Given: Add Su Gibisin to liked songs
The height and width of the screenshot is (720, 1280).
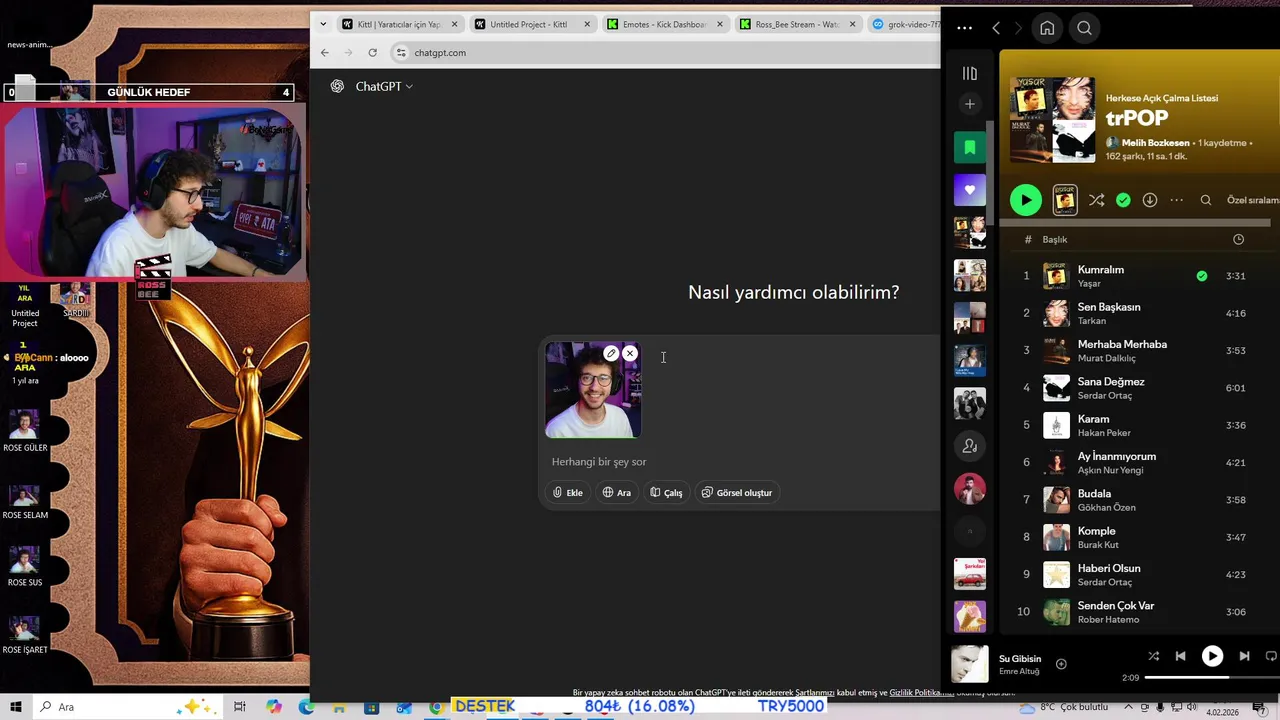Looking at the screenshot, I should [1061, 664].
